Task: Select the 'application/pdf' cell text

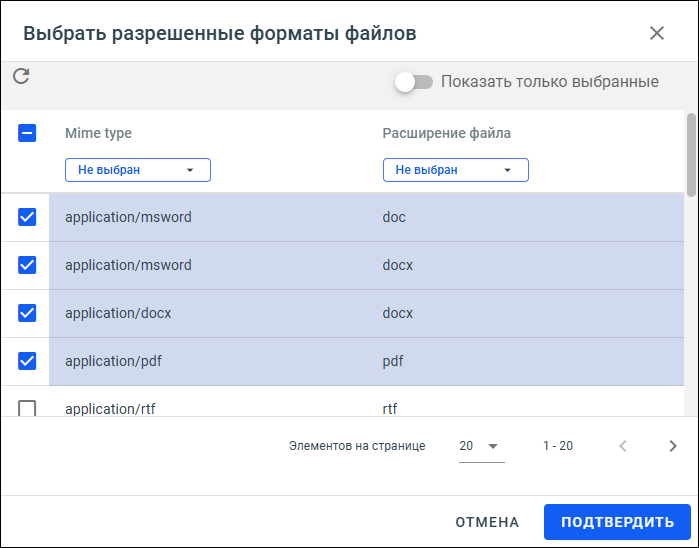Action: point(113,361)
